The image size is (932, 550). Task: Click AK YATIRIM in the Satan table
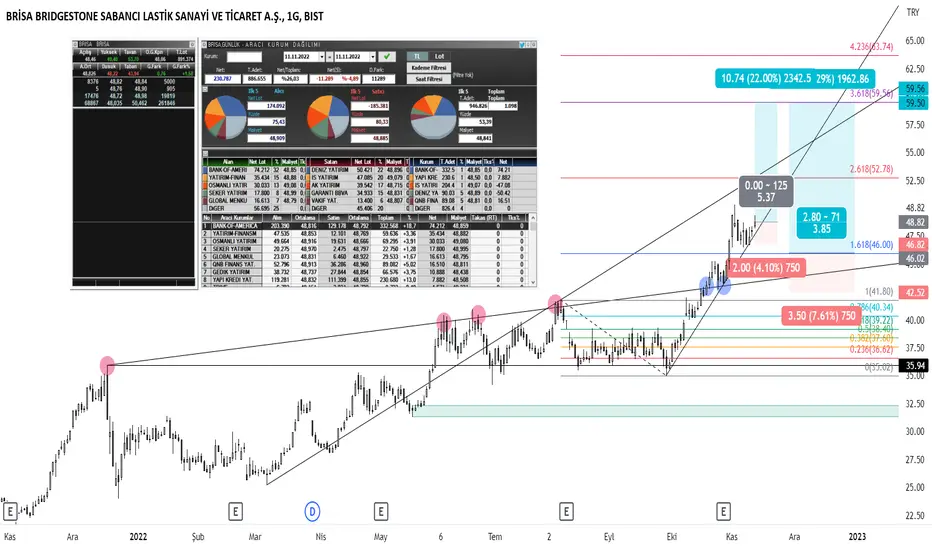click(x=326, y=186)
